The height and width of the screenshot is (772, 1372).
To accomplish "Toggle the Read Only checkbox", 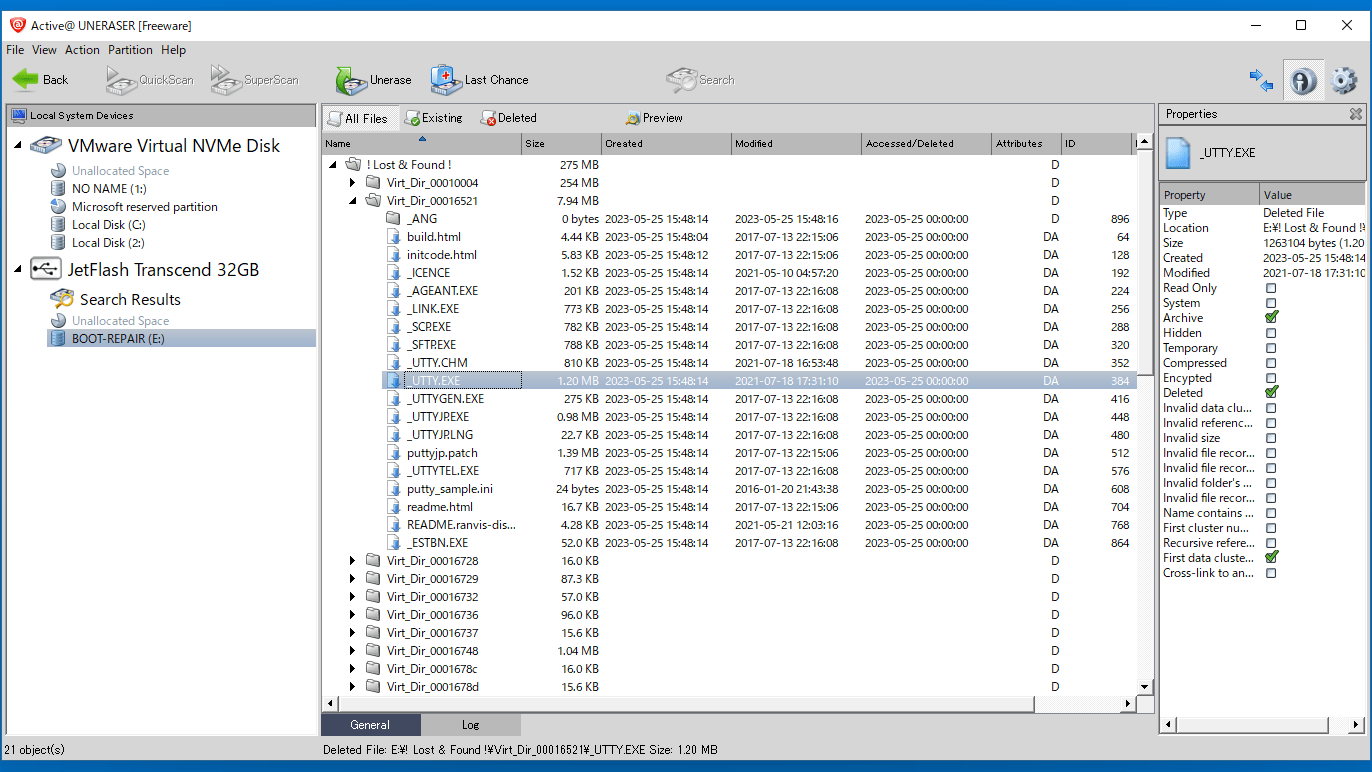I will click(1271, 288).
